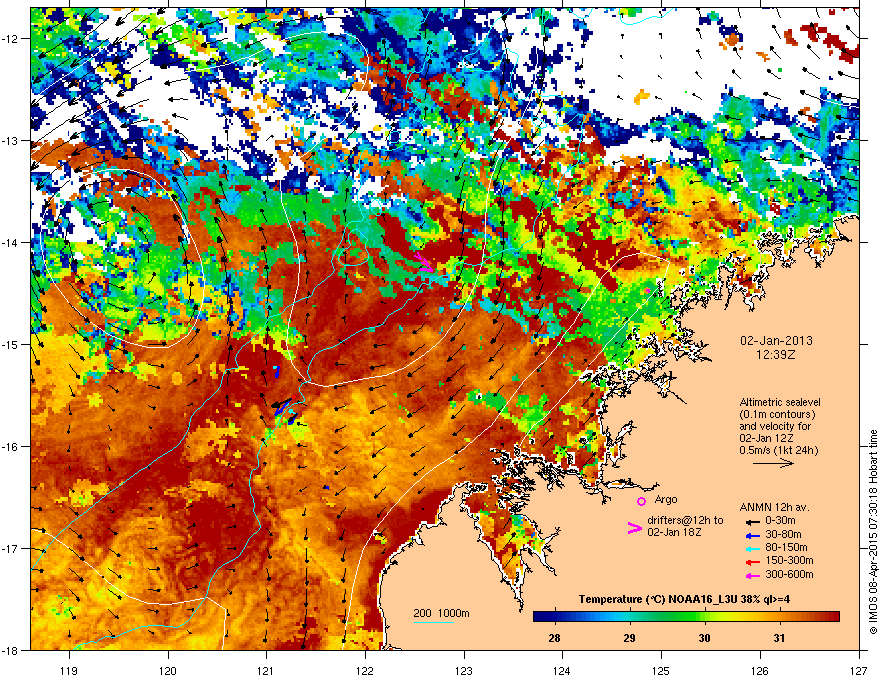
Task: Click the '30-80m' depth label
Action: point(783,534)
